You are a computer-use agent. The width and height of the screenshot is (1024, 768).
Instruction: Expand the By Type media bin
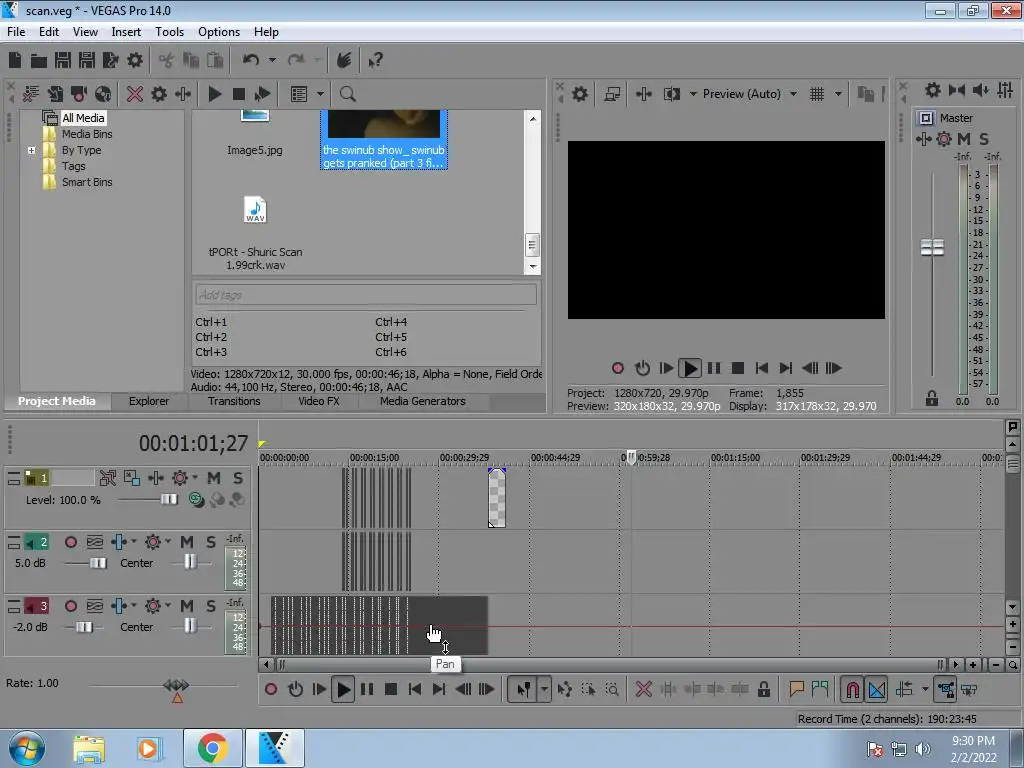(31, 150)
